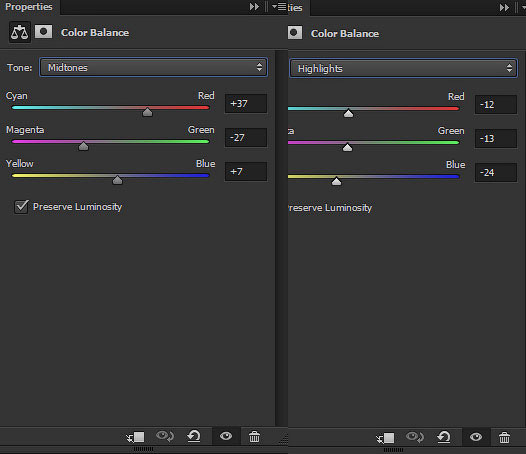Collapse right panel with double-arrow icon
526x454 pixels.
tap(504, 7)
